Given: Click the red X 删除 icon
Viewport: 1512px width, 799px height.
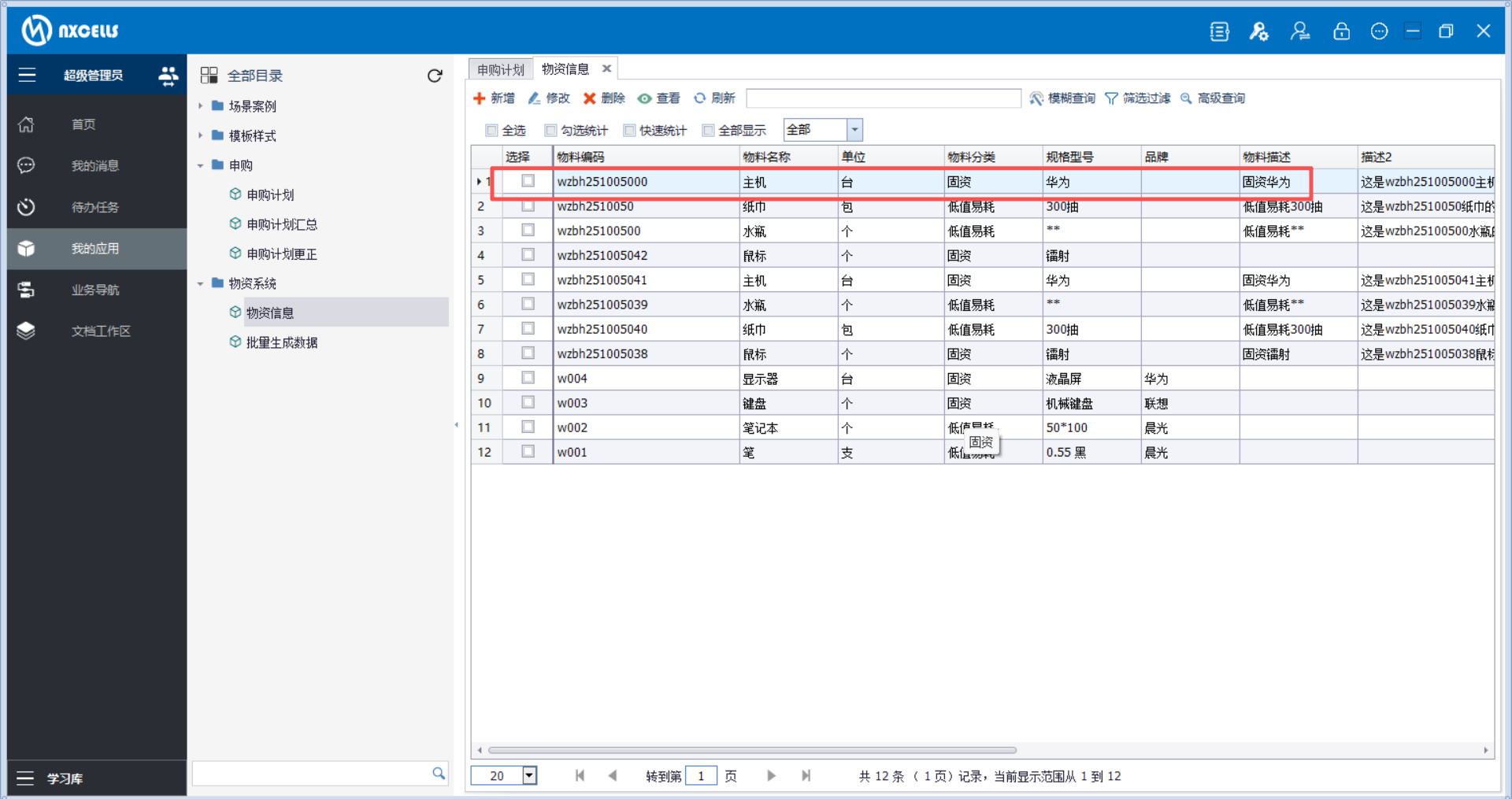Looking at the screenshot, I should [x=589, y=98].
